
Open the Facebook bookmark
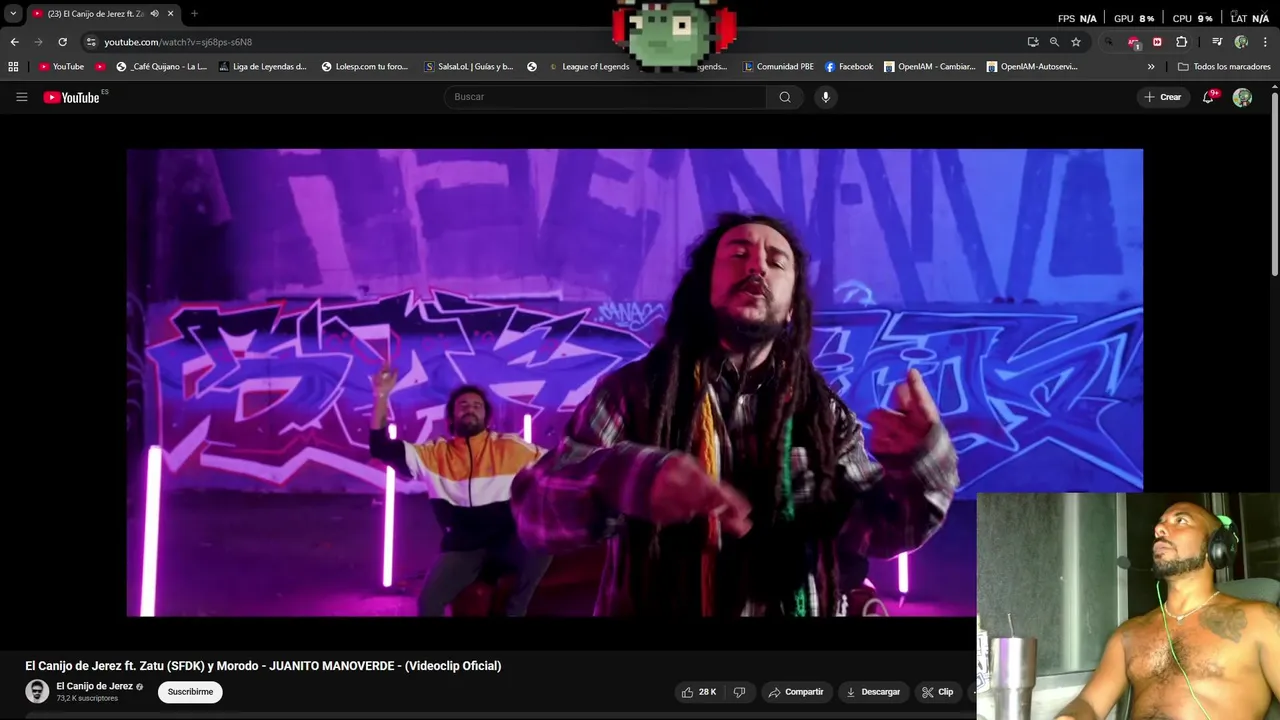point(849,67)
